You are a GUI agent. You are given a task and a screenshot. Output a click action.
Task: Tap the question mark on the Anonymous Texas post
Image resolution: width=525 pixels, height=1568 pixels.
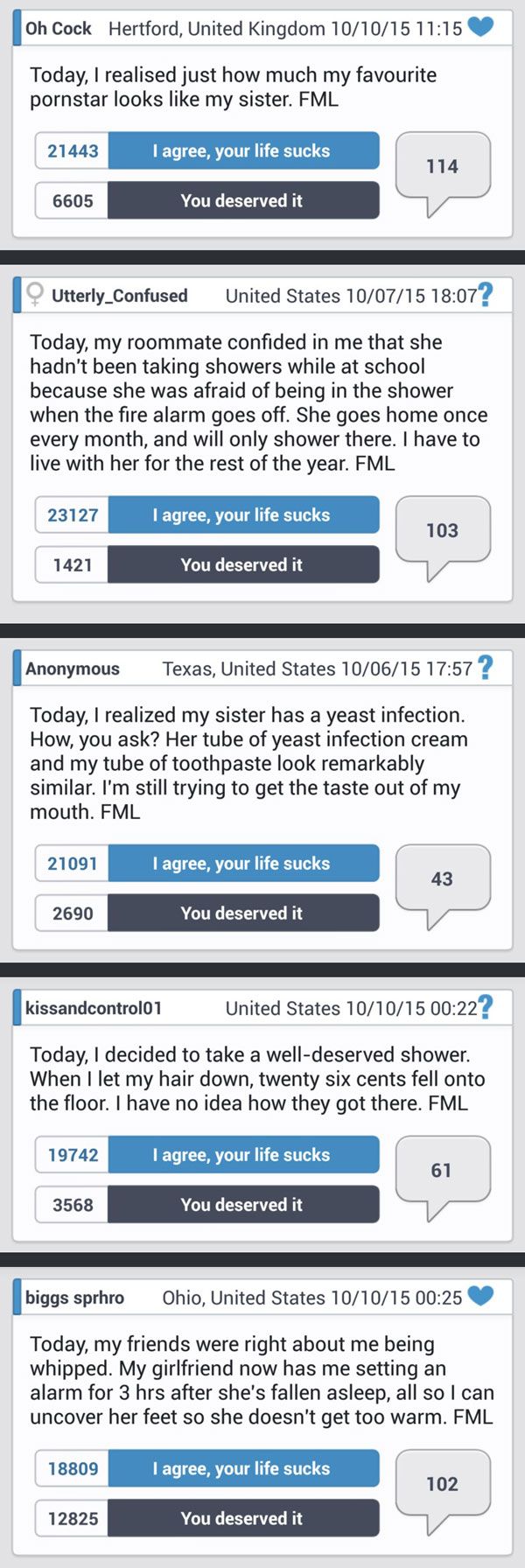(485, 668)
